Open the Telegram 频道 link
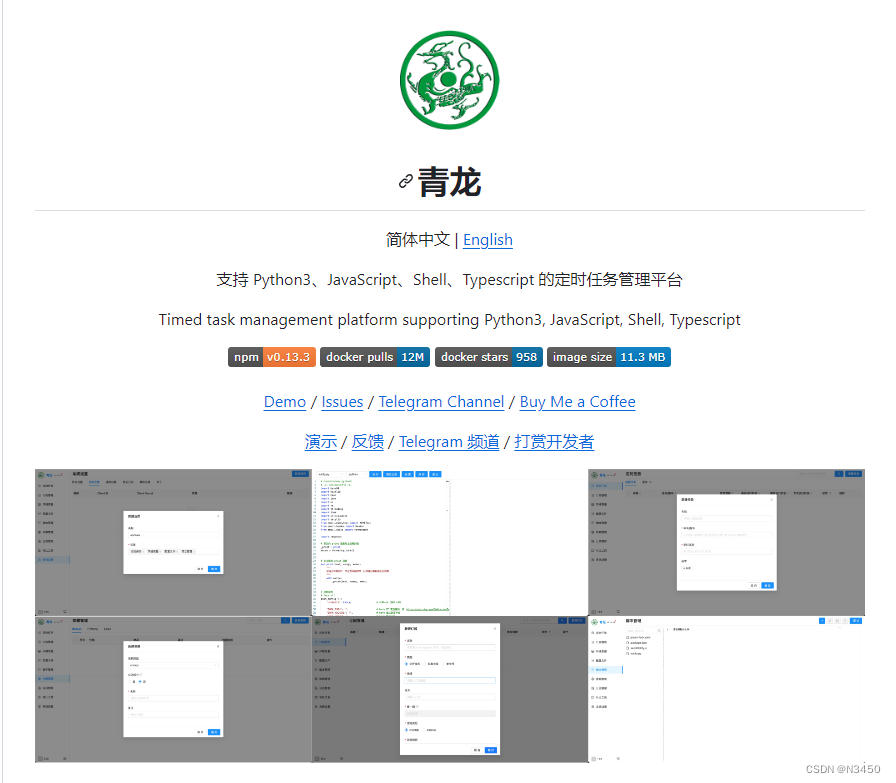This screenshot has width=896, height=783. (x=449, y=442)
